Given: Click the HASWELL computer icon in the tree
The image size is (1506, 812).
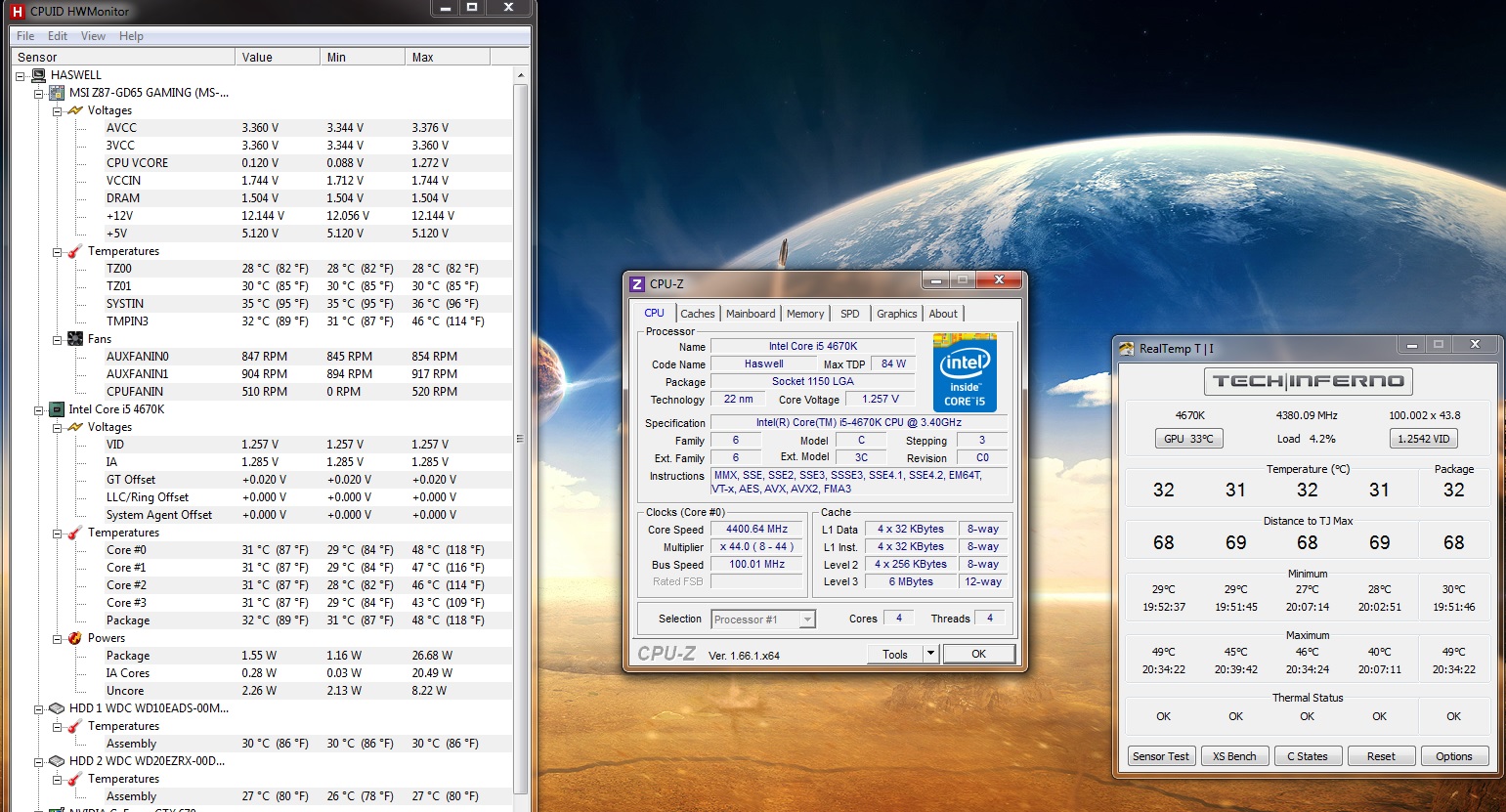Looking at the screenshot, I should pyautogui.click(x=39, y=75).
